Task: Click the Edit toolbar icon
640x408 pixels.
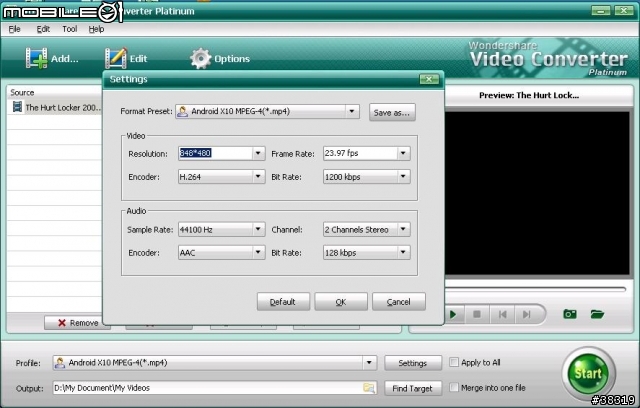Action: pyautogui.click(x=116, y=58)
